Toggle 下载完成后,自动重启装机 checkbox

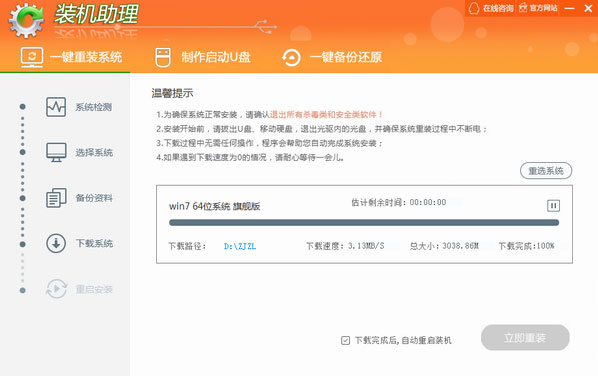coord(345,340)
